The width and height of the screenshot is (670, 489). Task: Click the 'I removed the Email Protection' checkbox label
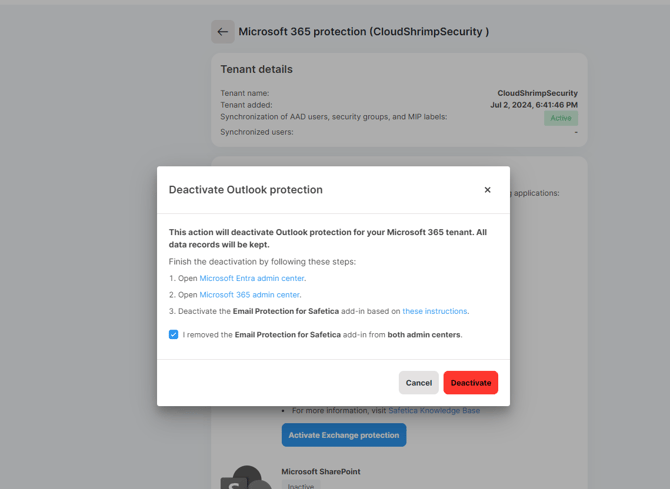click(x=322, y=335)
